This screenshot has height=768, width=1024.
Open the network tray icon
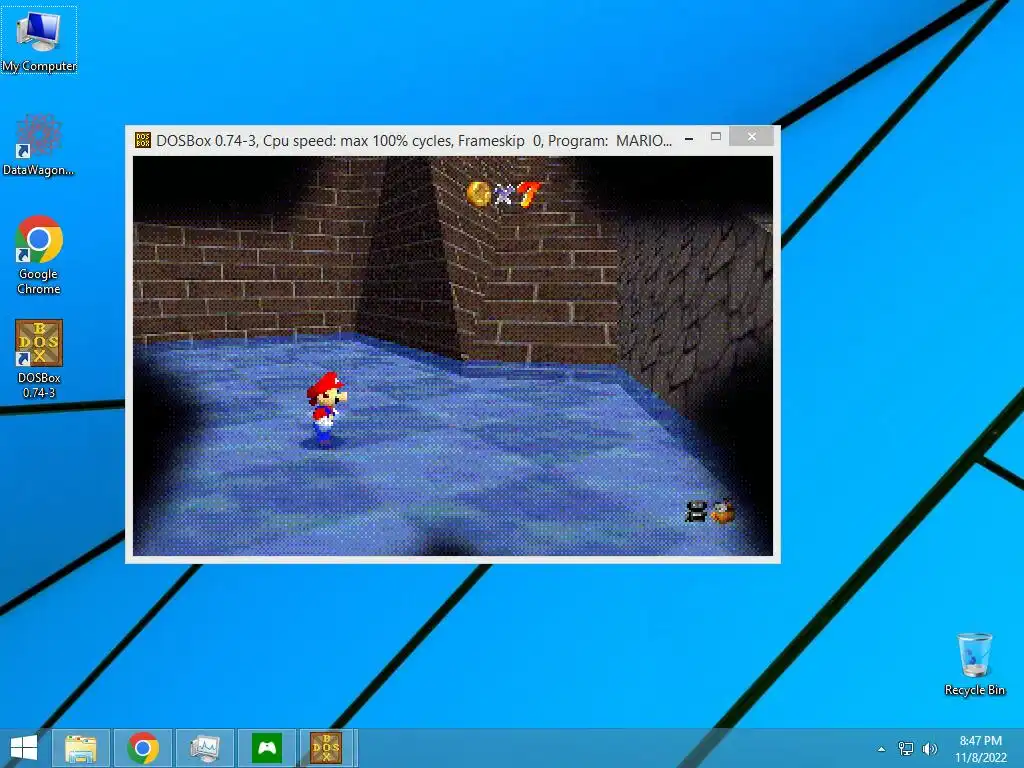906,749
